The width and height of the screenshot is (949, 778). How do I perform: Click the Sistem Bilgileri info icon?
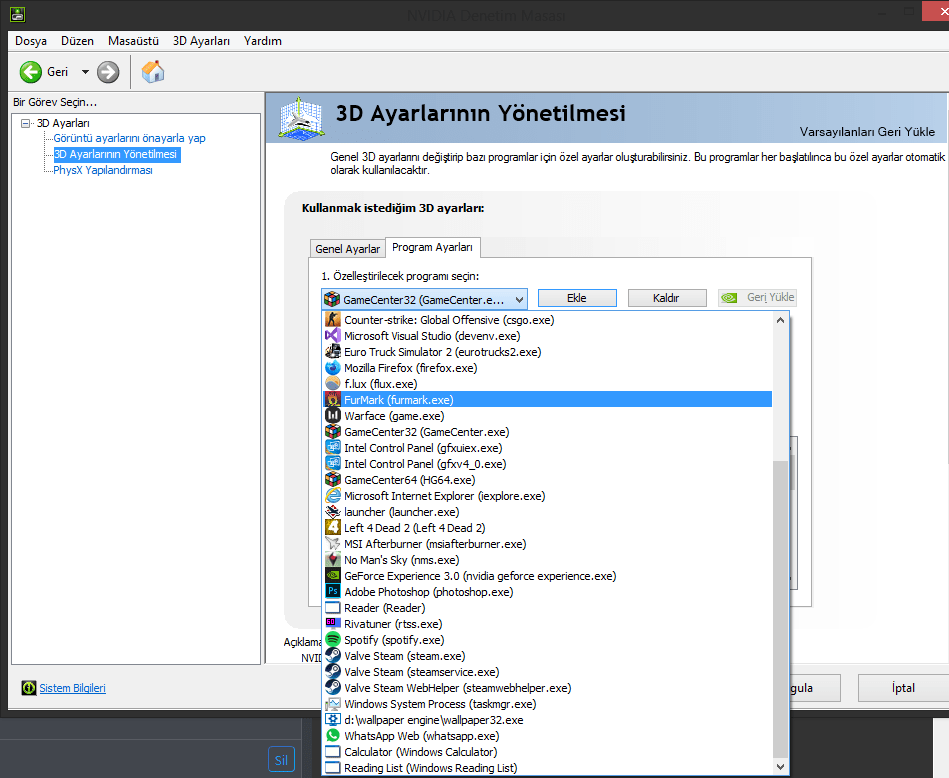(28, 688)
